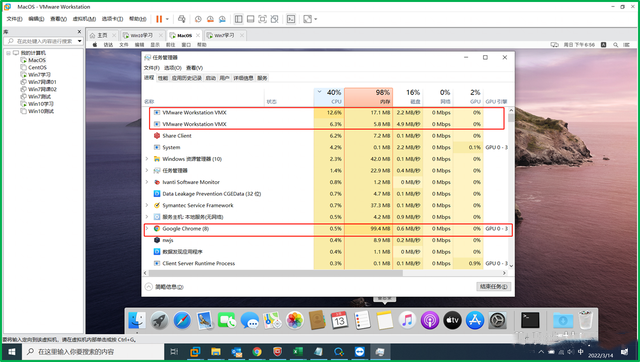Open System Preferences from the macOS dock
Screen dimensions: 640x362
click(x=498, y=320)
